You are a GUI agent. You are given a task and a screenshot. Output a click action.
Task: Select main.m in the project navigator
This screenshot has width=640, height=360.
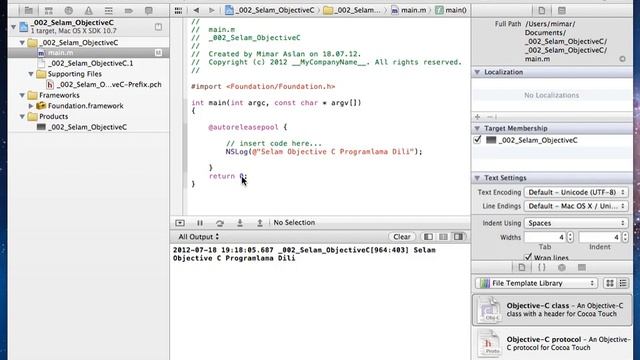[x=89, y=53]
